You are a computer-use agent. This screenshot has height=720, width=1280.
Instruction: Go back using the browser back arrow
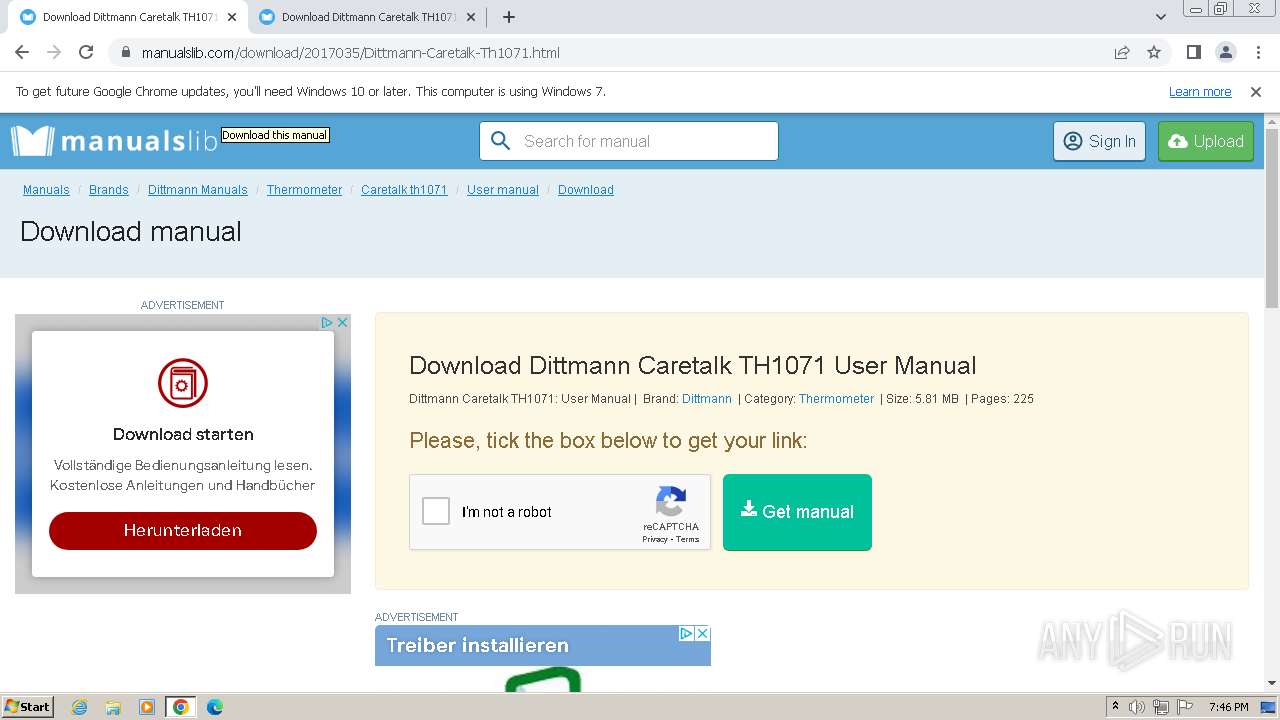(x=22, y=52)
